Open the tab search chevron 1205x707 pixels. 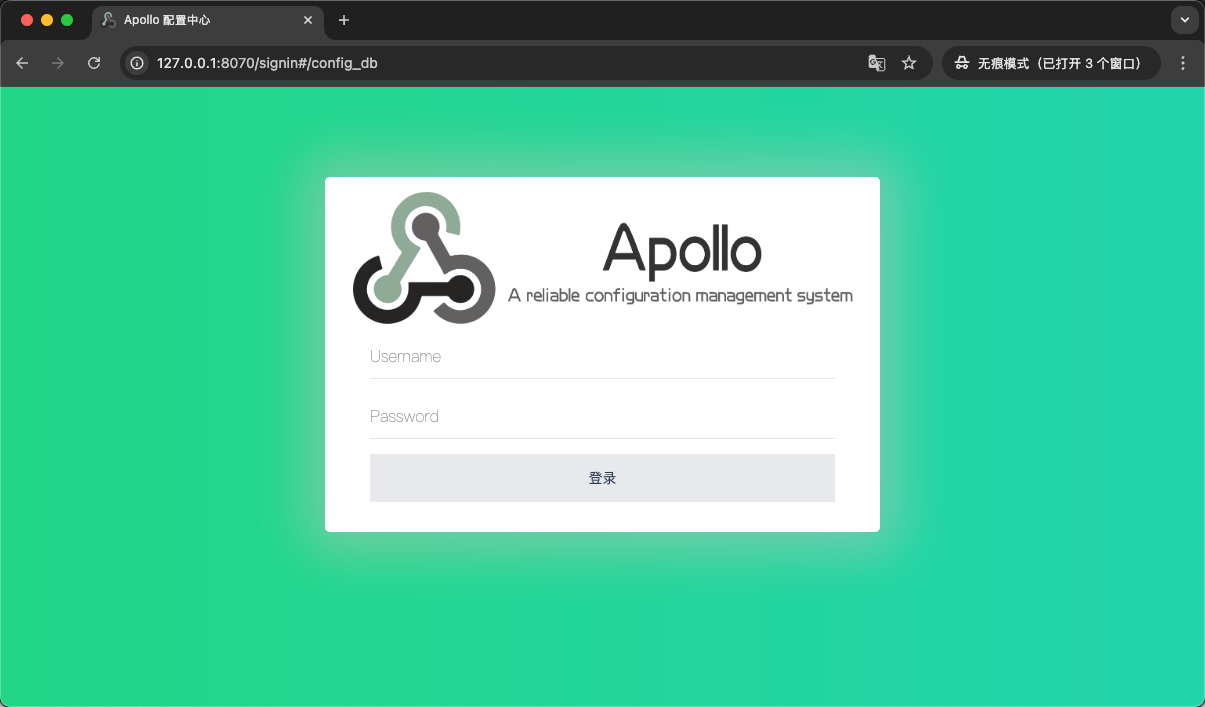coord(1184,20)
